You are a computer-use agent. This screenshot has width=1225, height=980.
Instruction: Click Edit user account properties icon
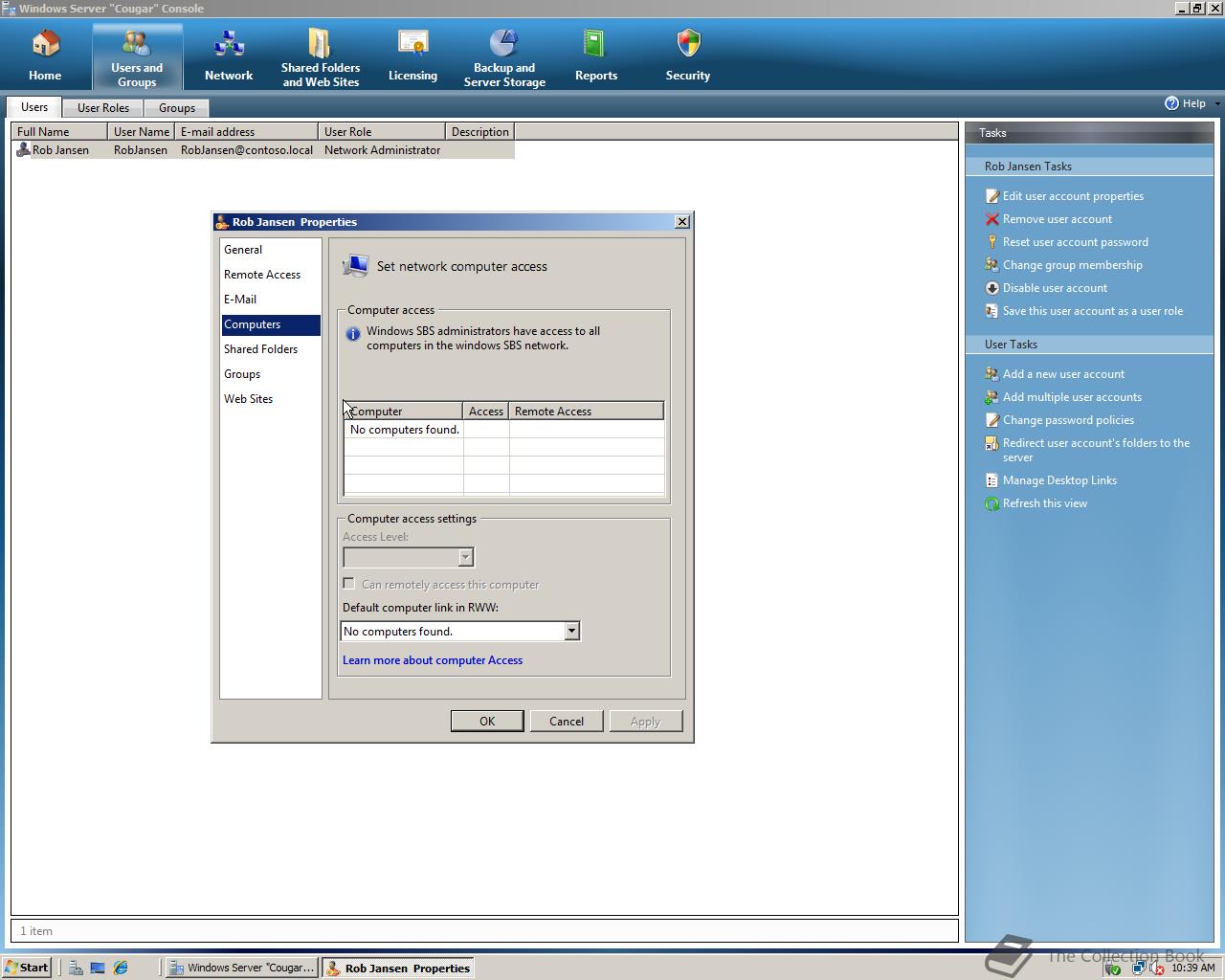click(x=992, y=196)
